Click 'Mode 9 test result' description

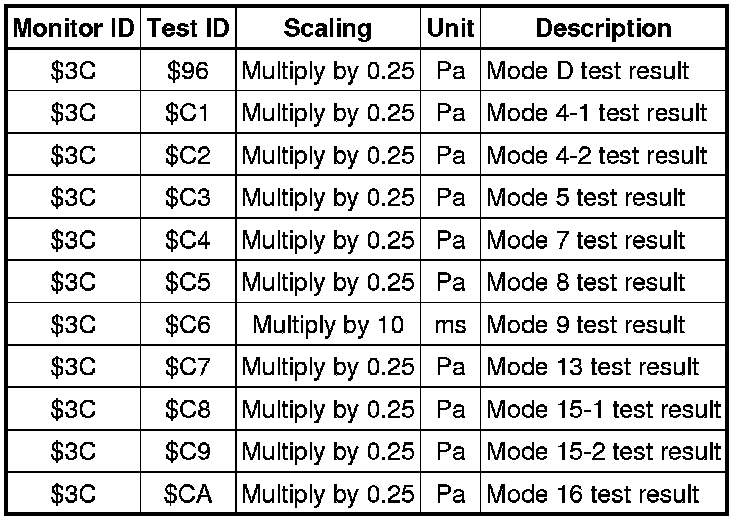(586, 325)
